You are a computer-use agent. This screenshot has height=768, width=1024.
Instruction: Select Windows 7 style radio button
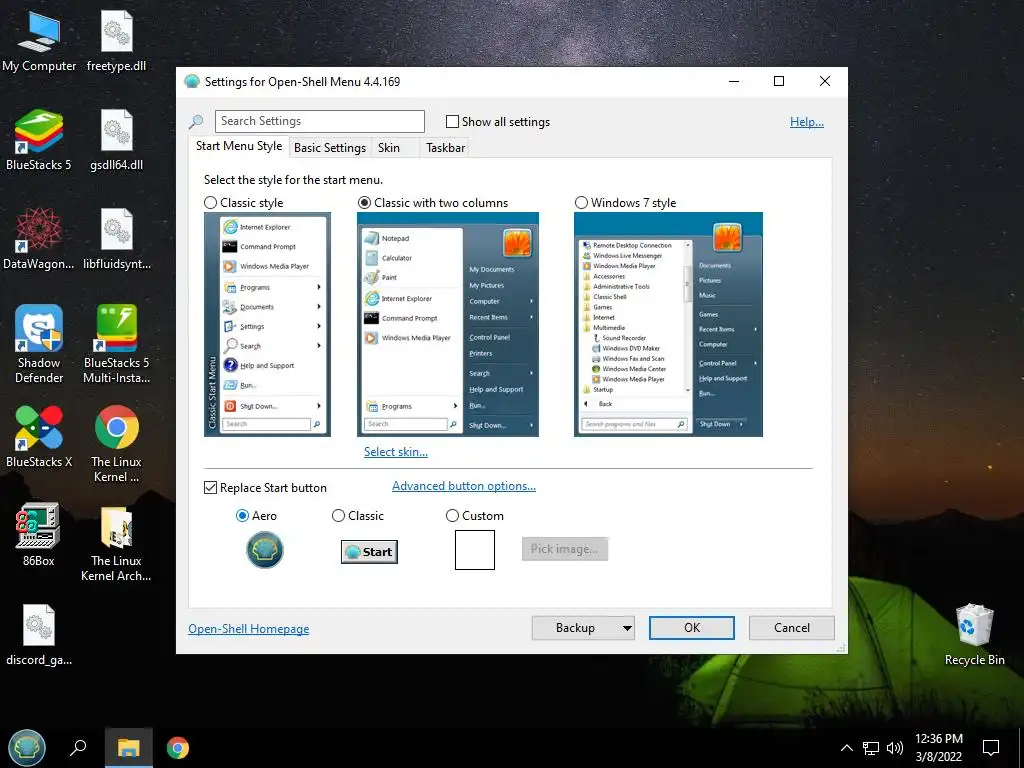(x=581, y=202)
